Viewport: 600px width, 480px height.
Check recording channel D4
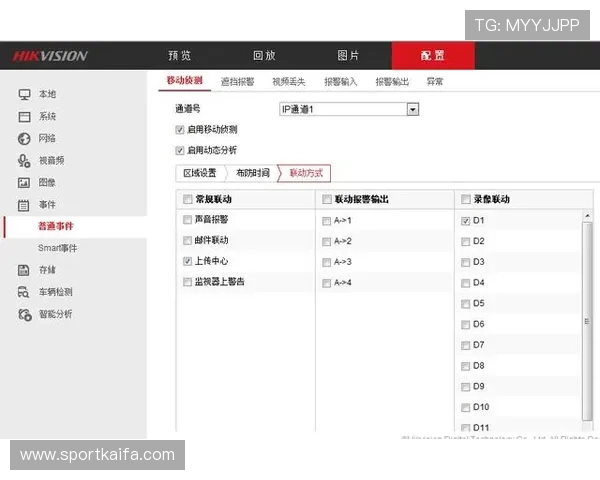(x=465, y=283)
